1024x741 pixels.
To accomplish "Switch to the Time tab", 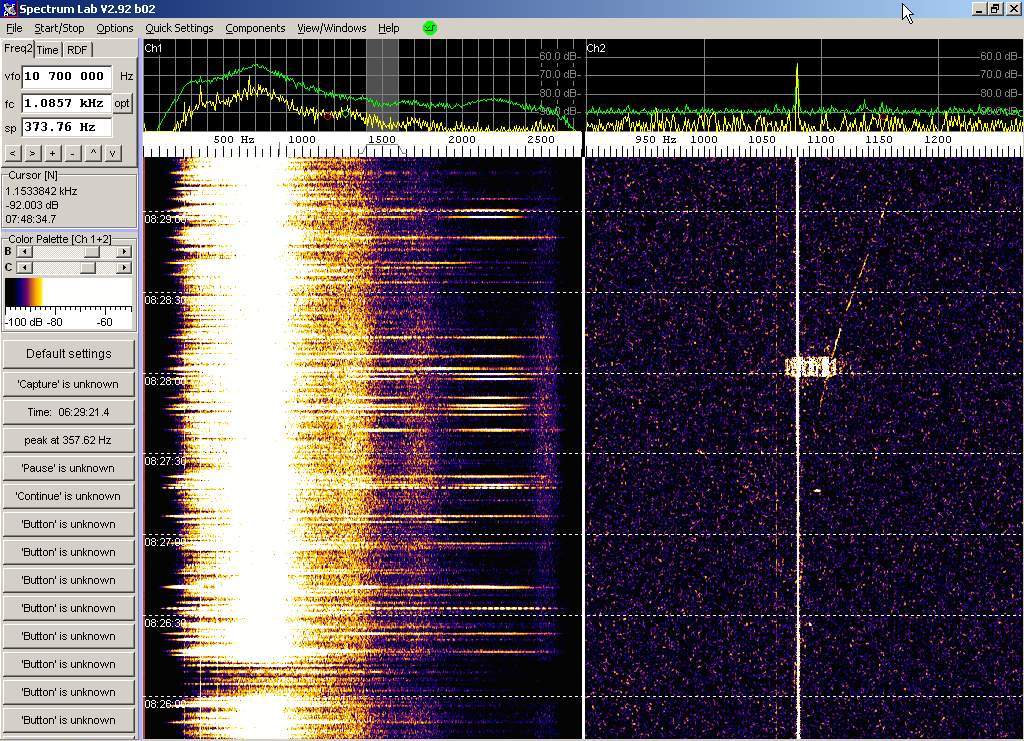I will pyautogui.click(x=47, y=50).
